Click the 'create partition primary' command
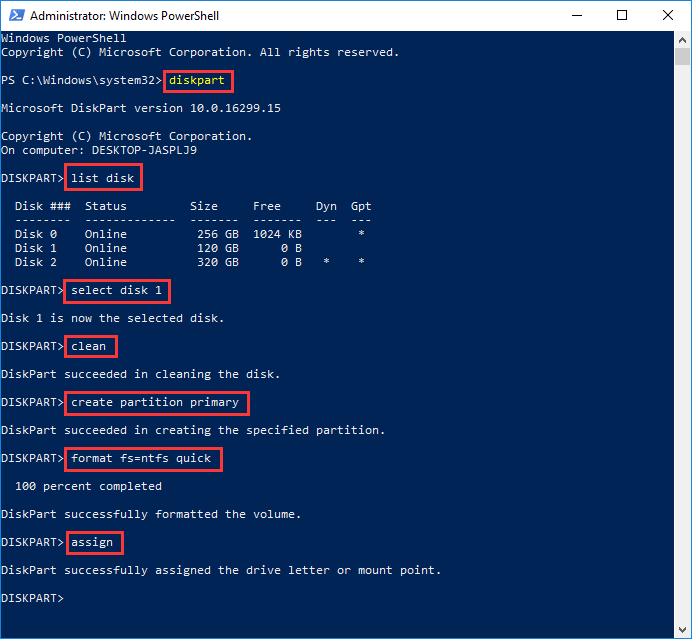Image resolution: width=692 pixels, height=639 pixels. (156, 403)
